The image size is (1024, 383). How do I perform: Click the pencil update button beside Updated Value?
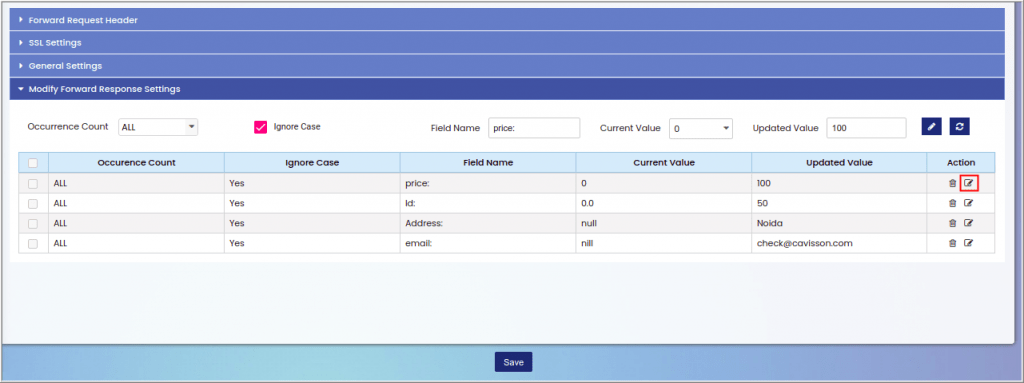point(931,127)
